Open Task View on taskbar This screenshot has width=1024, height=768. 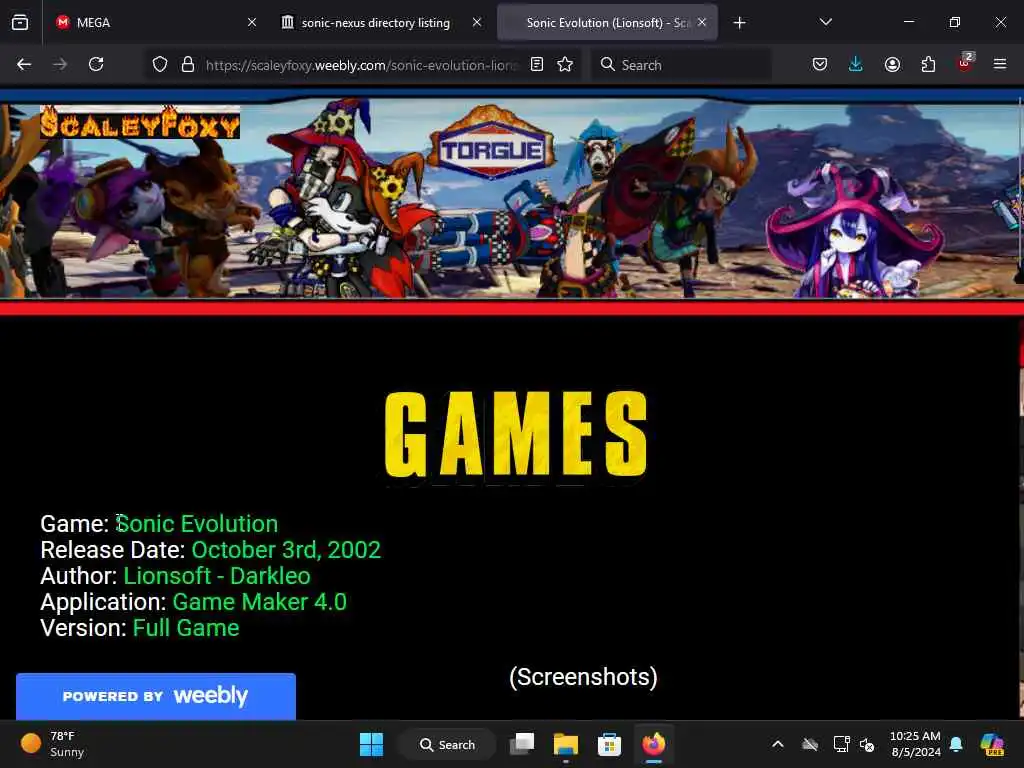click(x=522, y=744)
